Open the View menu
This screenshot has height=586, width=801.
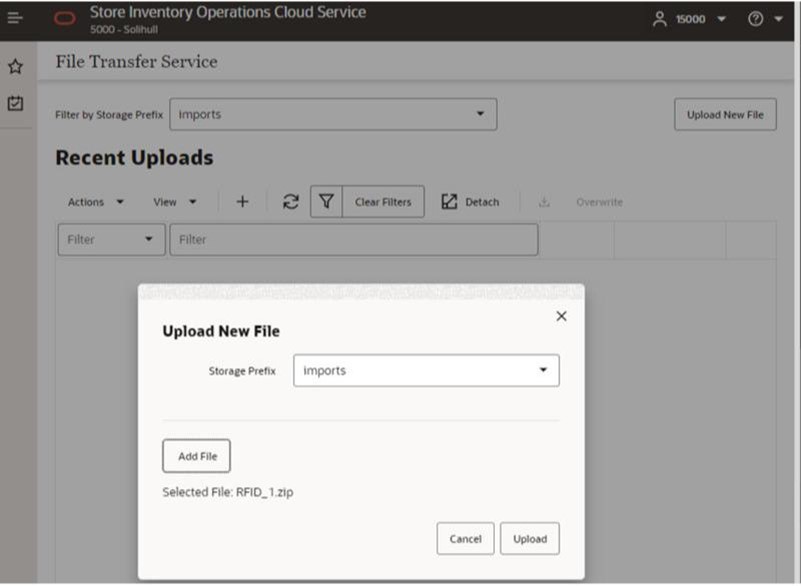pyautogui.click(x=175, y=202)
